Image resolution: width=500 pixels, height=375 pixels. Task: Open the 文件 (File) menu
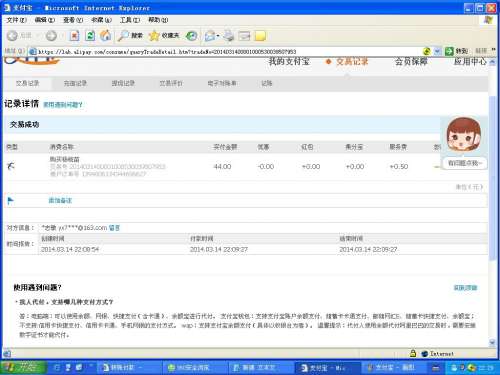pos(17,20)
